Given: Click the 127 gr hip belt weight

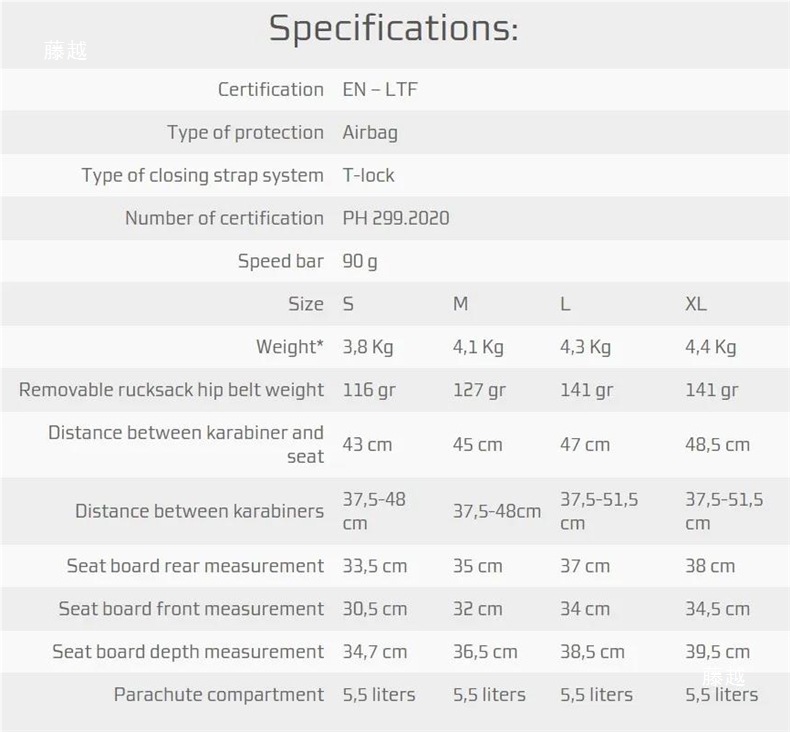Looking at the screenshot, I should [479, 390].
